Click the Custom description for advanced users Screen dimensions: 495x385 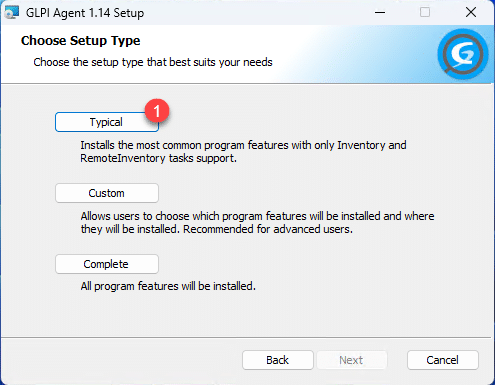[x=257, y=223]
